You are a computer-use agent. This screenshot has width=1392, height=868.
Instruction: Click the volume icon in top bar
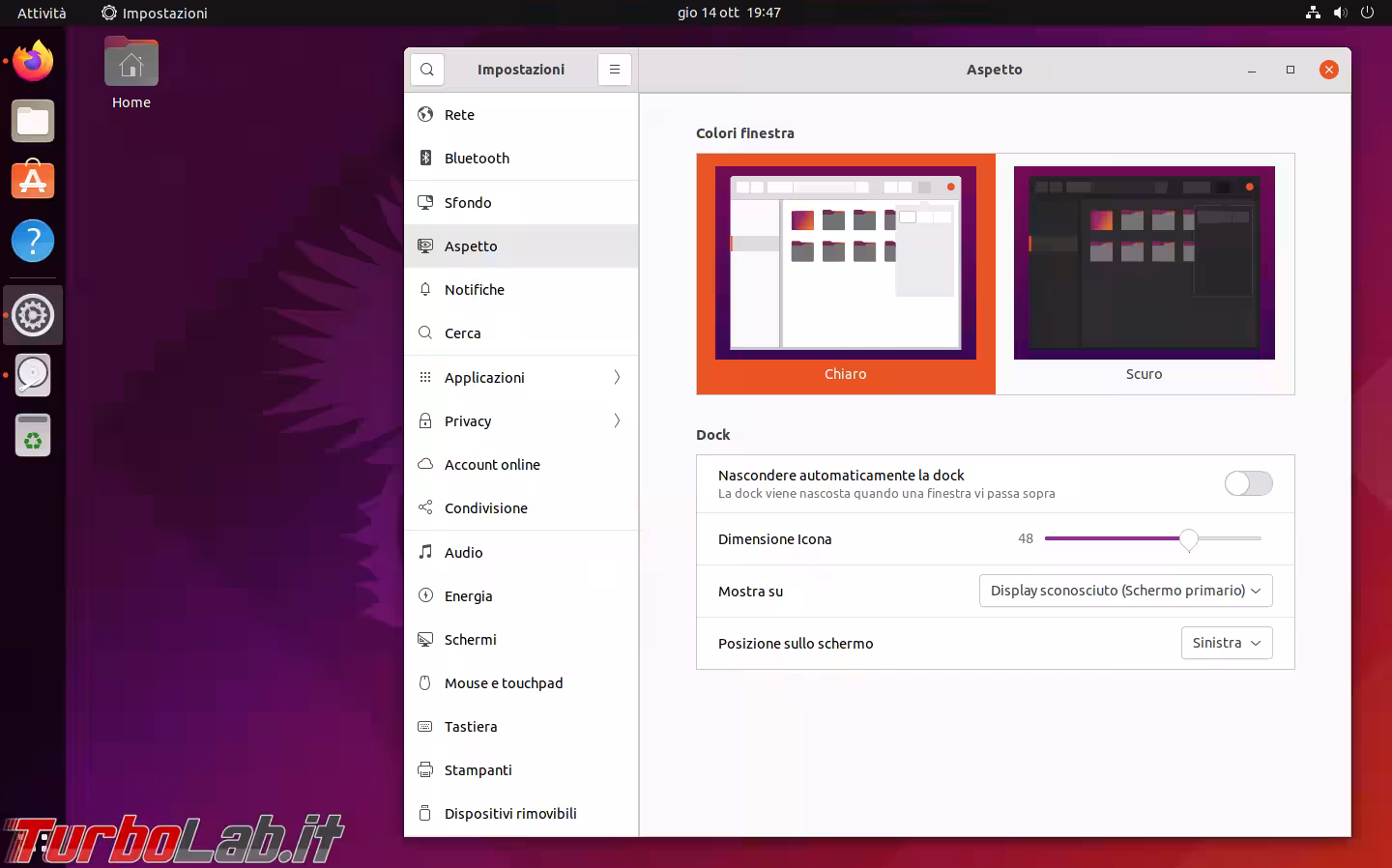(1340, 13)
